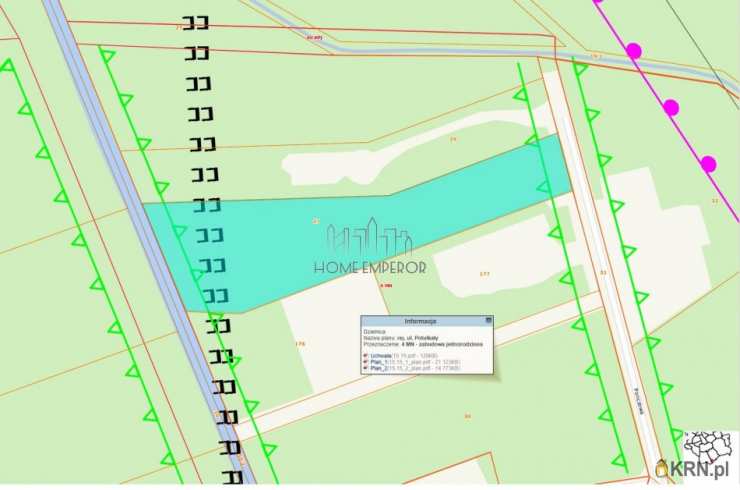
Task: Click the parcel labeled 176
Action: coord(300,344)
